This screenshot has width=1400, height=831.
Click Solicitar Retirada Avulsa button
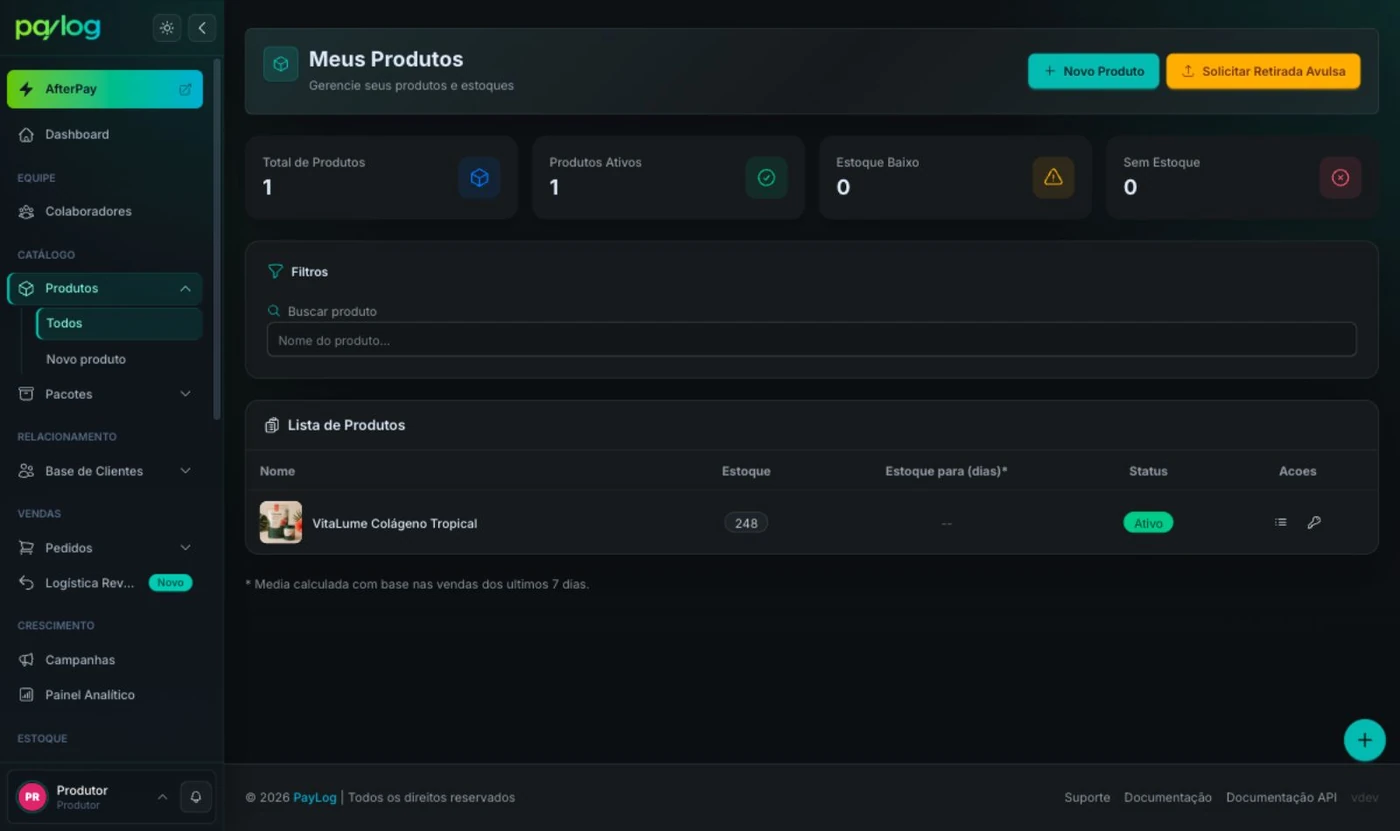click(x=1263, y=71)
